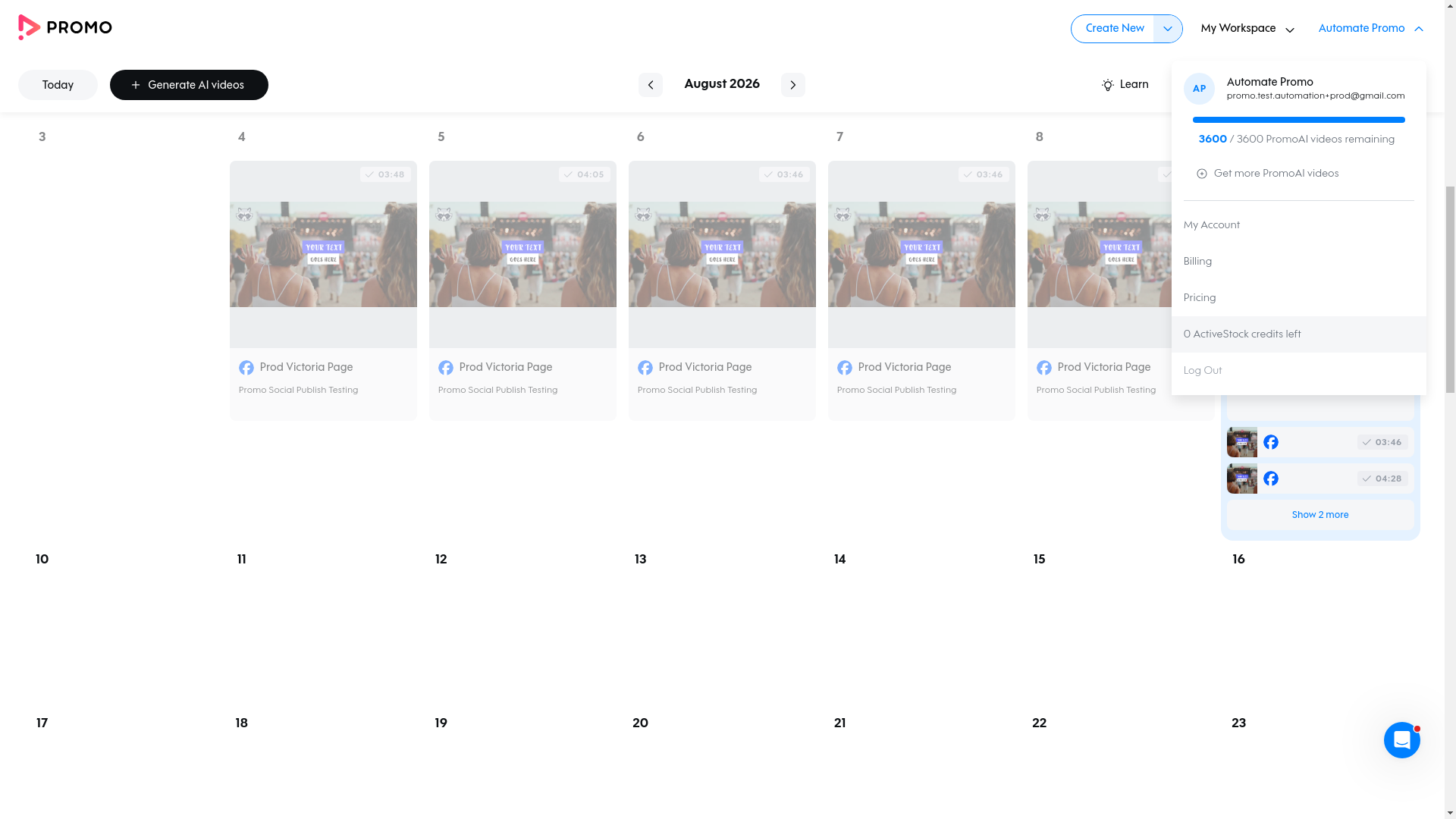The image size is (1456, 819).
Task: Click the plus icon beside Get more PromoAI videos
Action: coord(1201,174)
